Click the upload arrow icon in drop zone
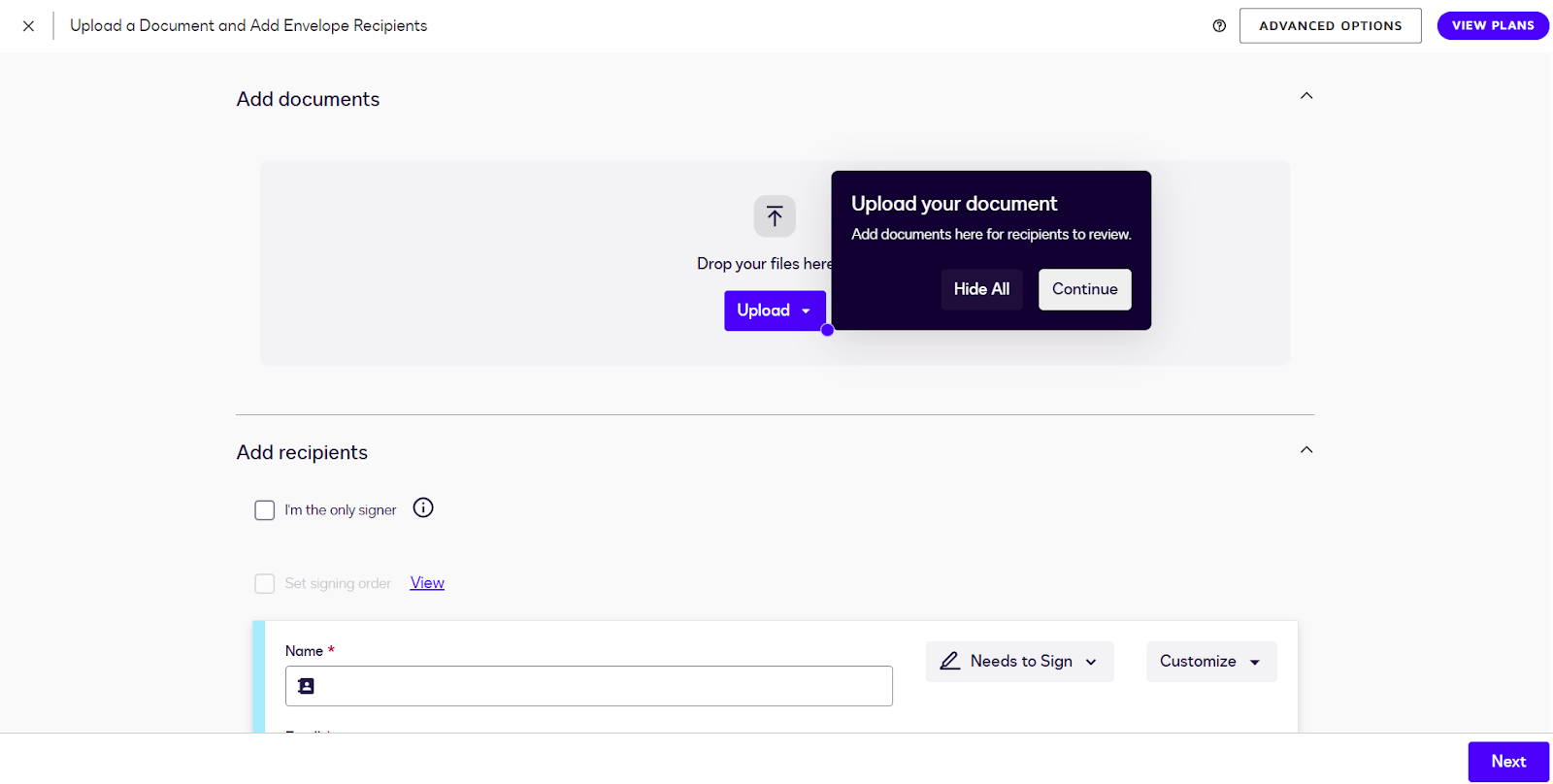 (775, 215)
